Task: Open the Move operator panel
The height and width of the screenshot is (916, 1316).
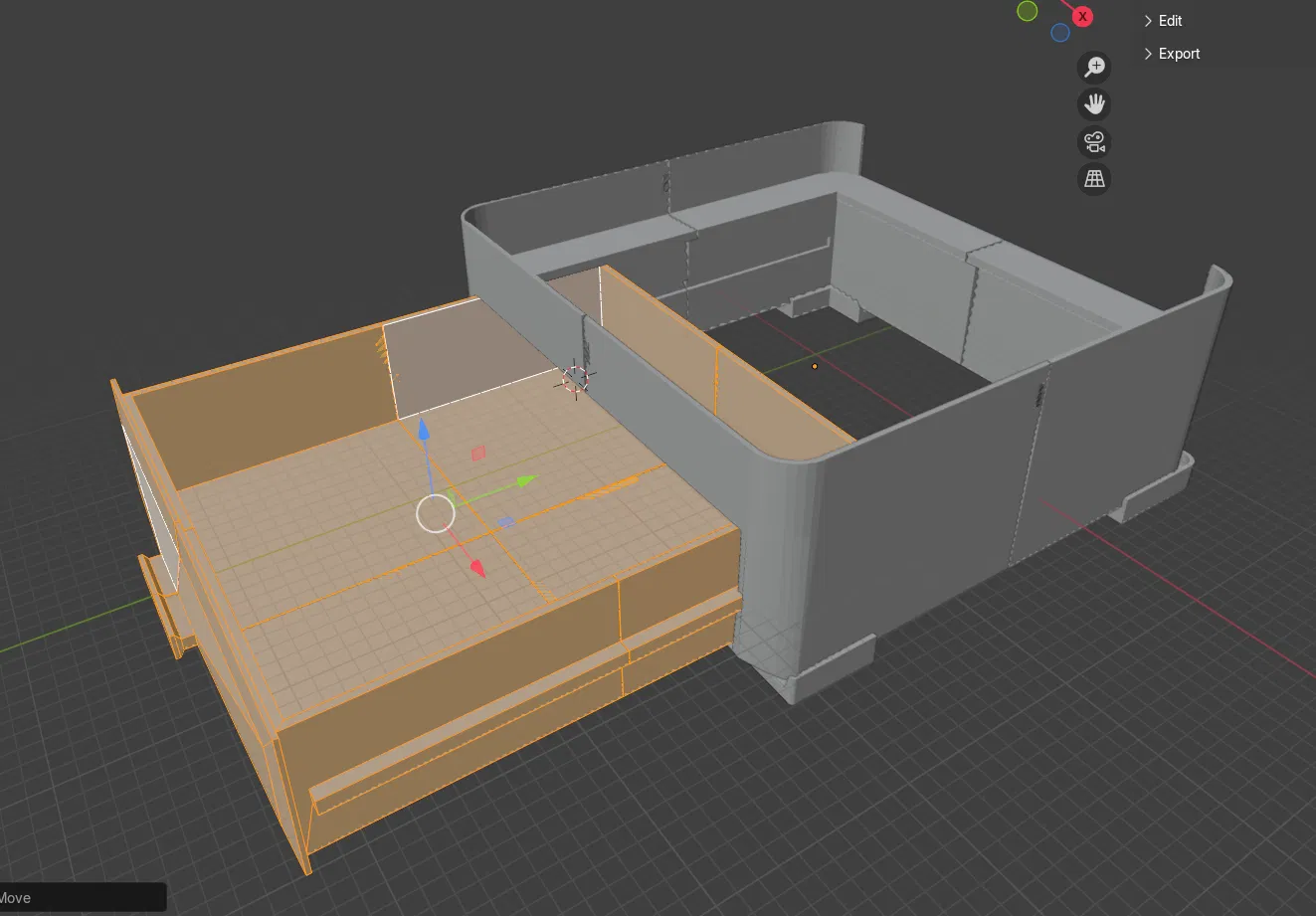Action: (x=82, y=898)
